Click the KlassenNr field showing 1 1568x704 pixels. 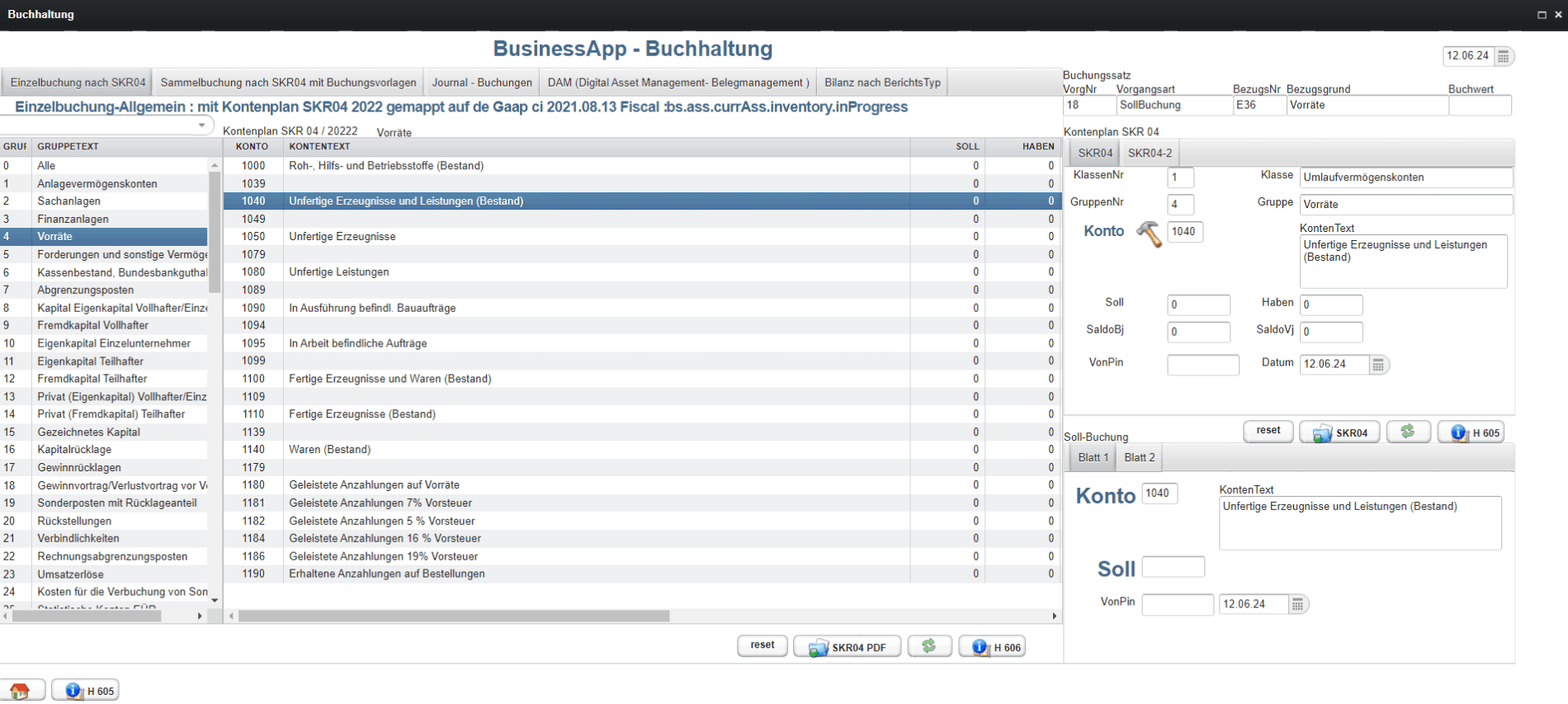coord(1181,178)
